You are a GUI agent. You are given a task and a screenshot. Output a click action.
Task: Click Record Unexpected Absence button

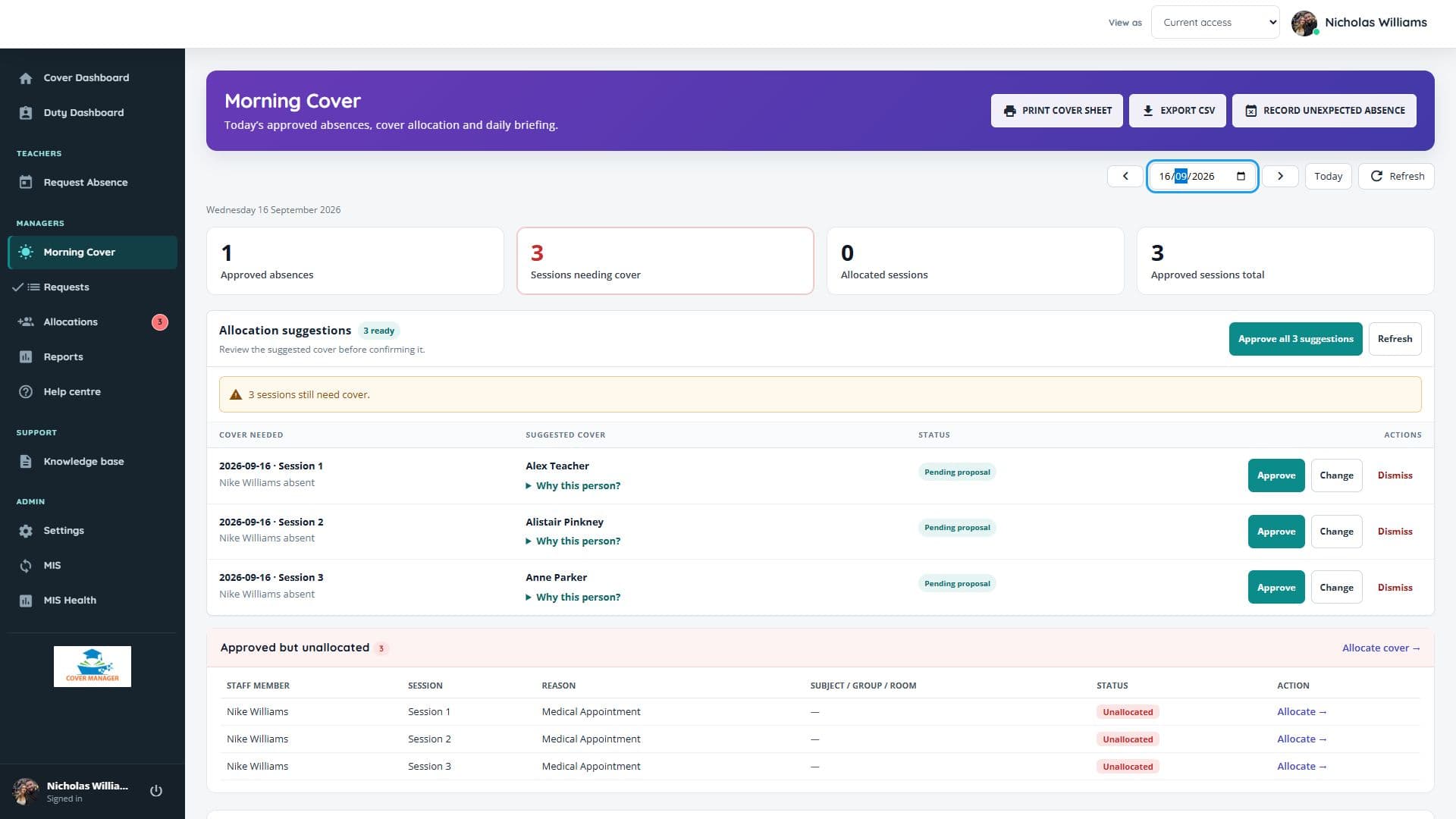click(1324, 111)
